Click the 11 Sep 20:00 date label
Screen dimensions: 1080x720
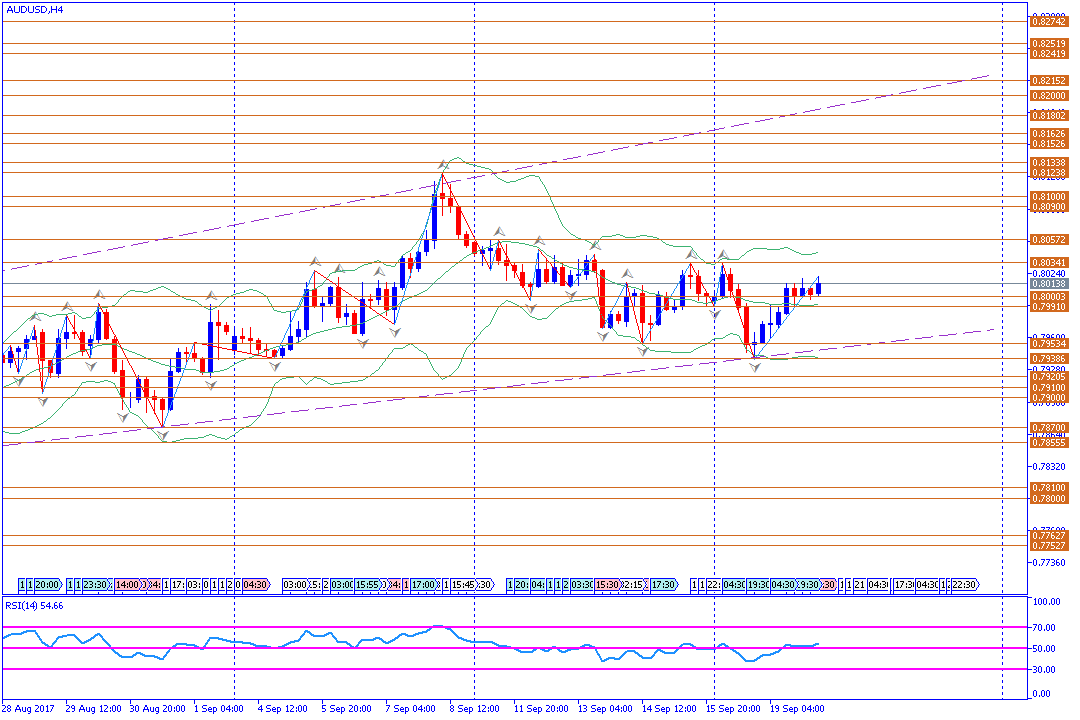click(x=541, y=708)
